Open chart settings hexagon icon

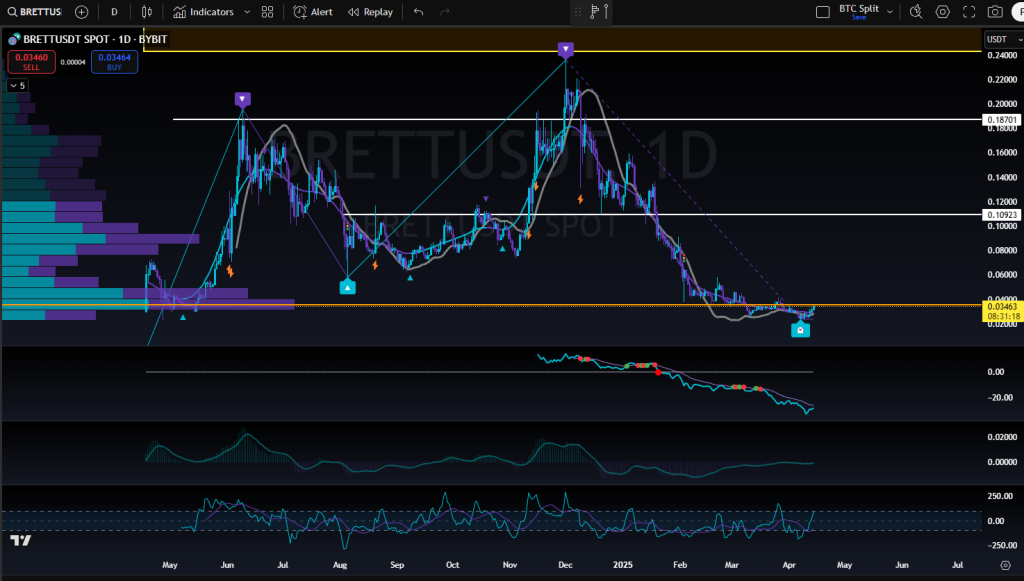(942, 12)
